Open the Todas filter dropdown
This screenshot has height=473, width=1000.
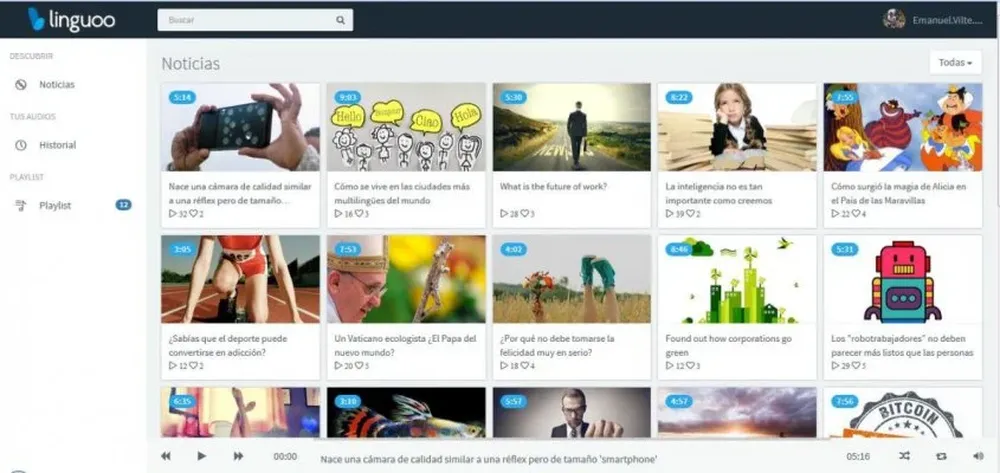coord(955,62)
